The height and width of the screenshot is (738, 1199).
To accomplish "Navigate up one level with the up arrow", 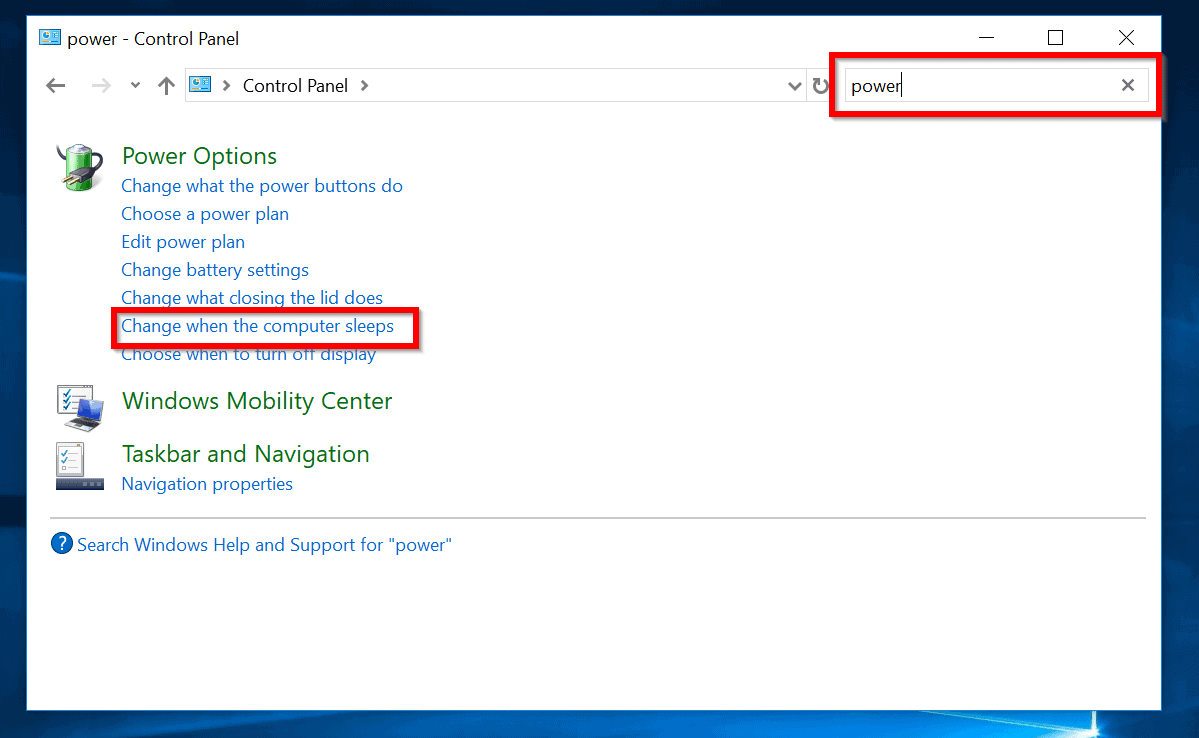I will (x=166, y=85).
